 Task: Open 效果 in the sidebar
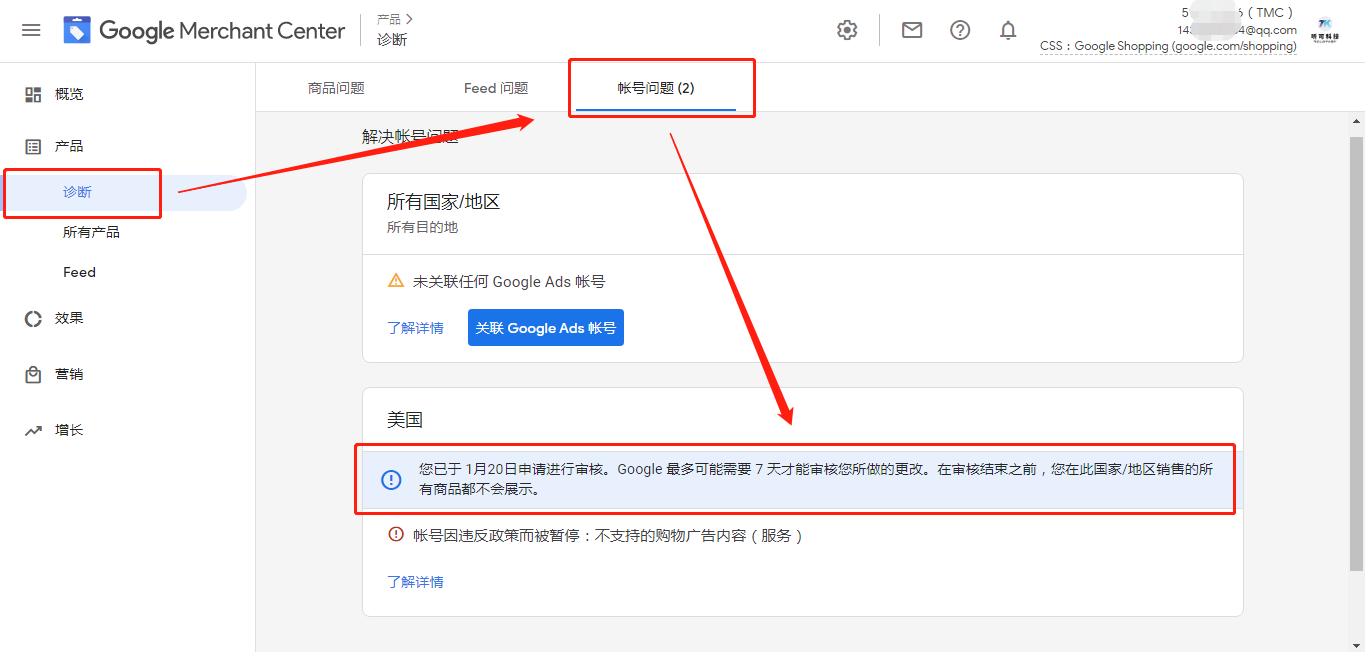[69, 318]
